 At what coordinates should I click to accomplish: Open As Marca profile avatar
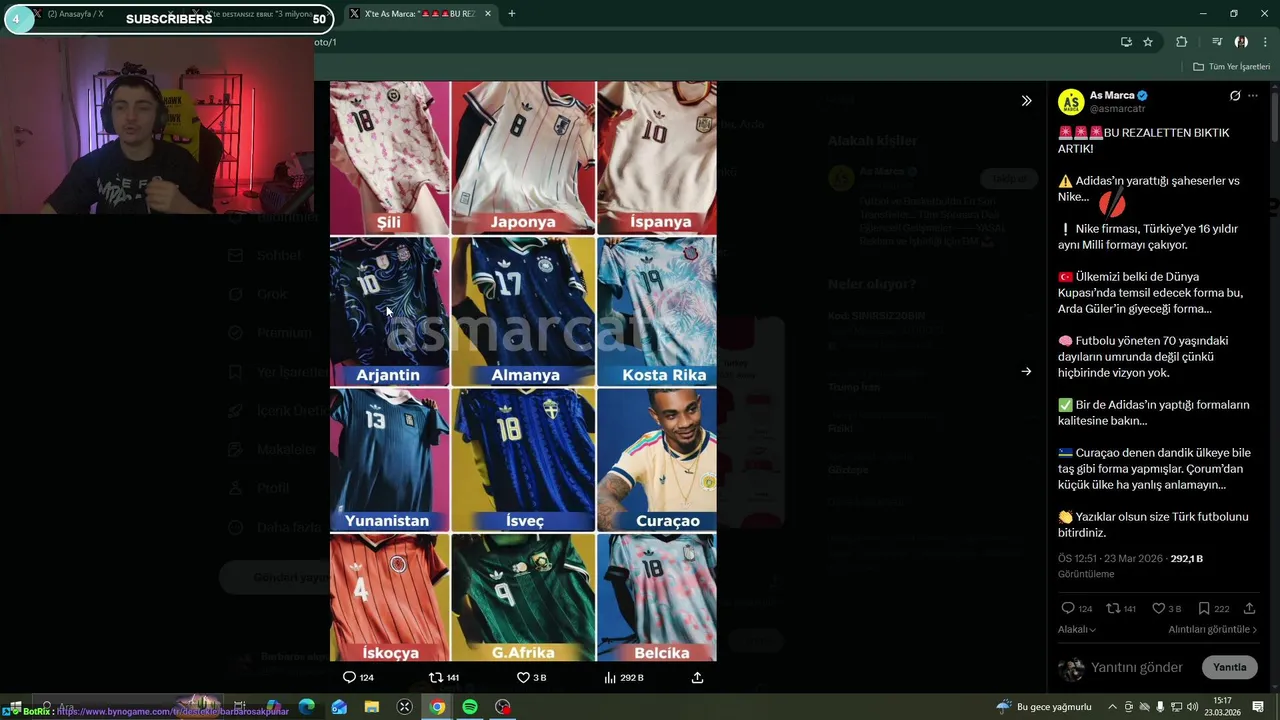1071,102
